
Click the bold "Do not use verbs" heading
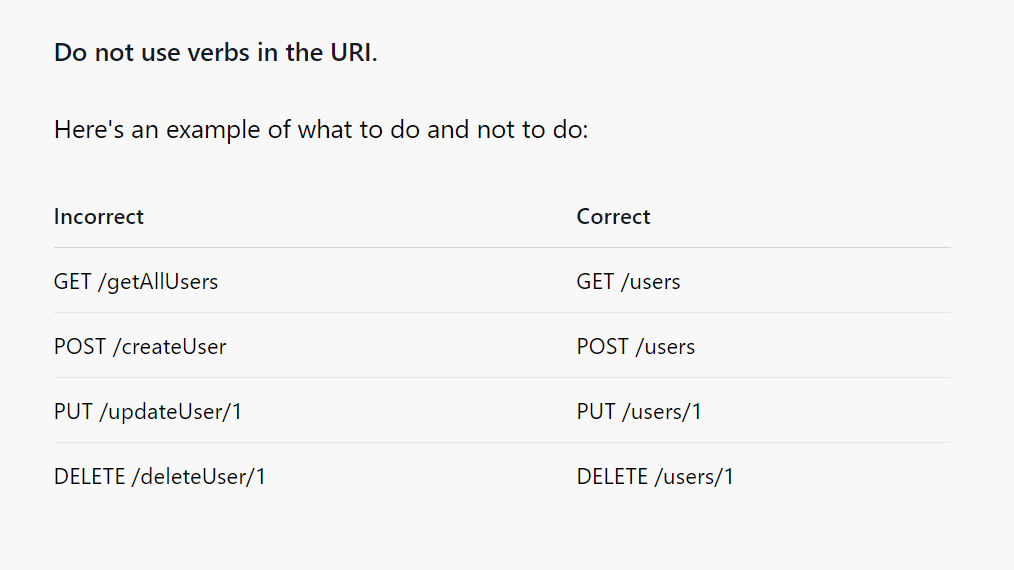tap(215, 53)
